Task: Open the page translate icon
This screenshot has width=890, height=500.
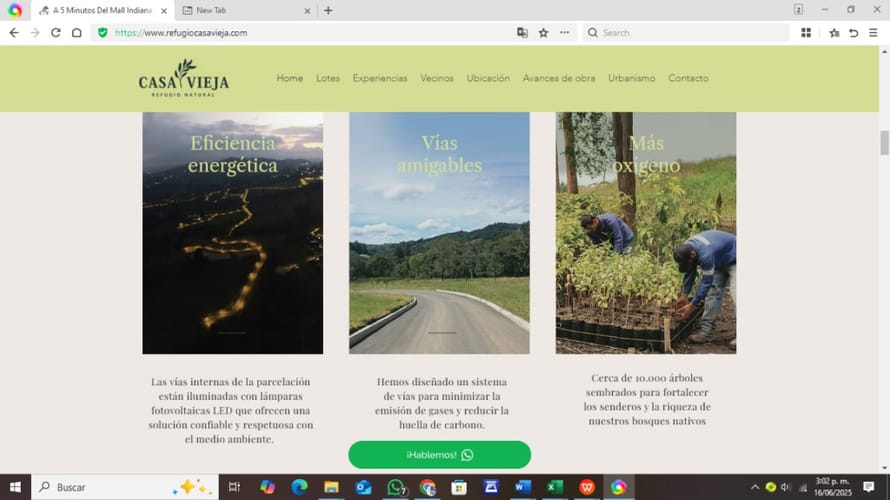Action: pos(522,33)
